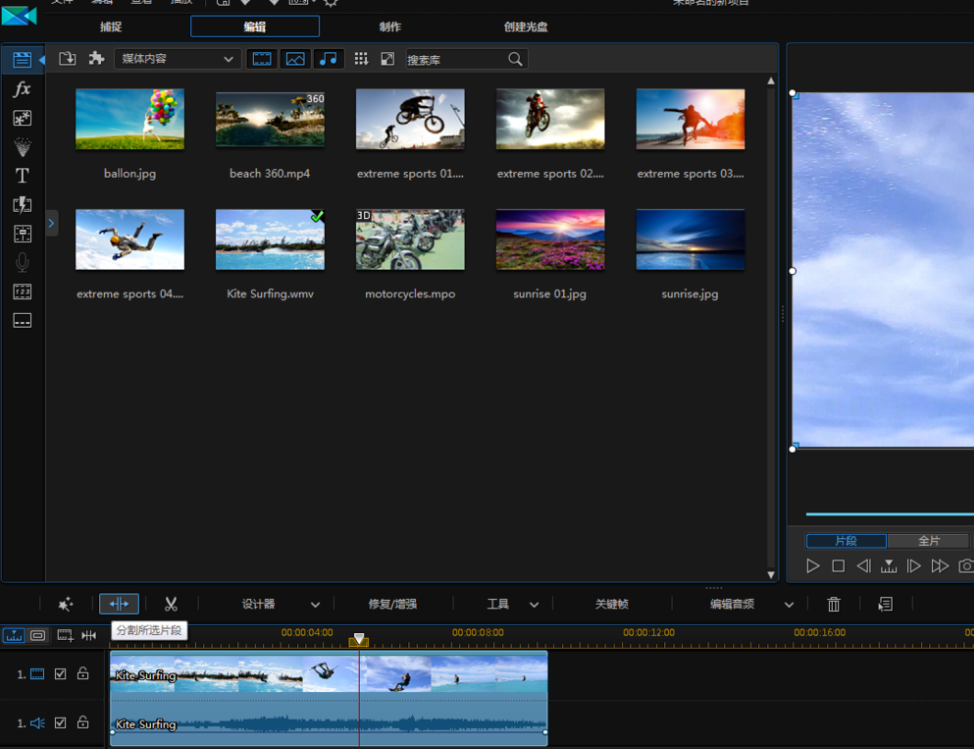This screenshot has height=749, width=974.
Task: Expand the 工具 dropdown menu
Action: (534, 605)
